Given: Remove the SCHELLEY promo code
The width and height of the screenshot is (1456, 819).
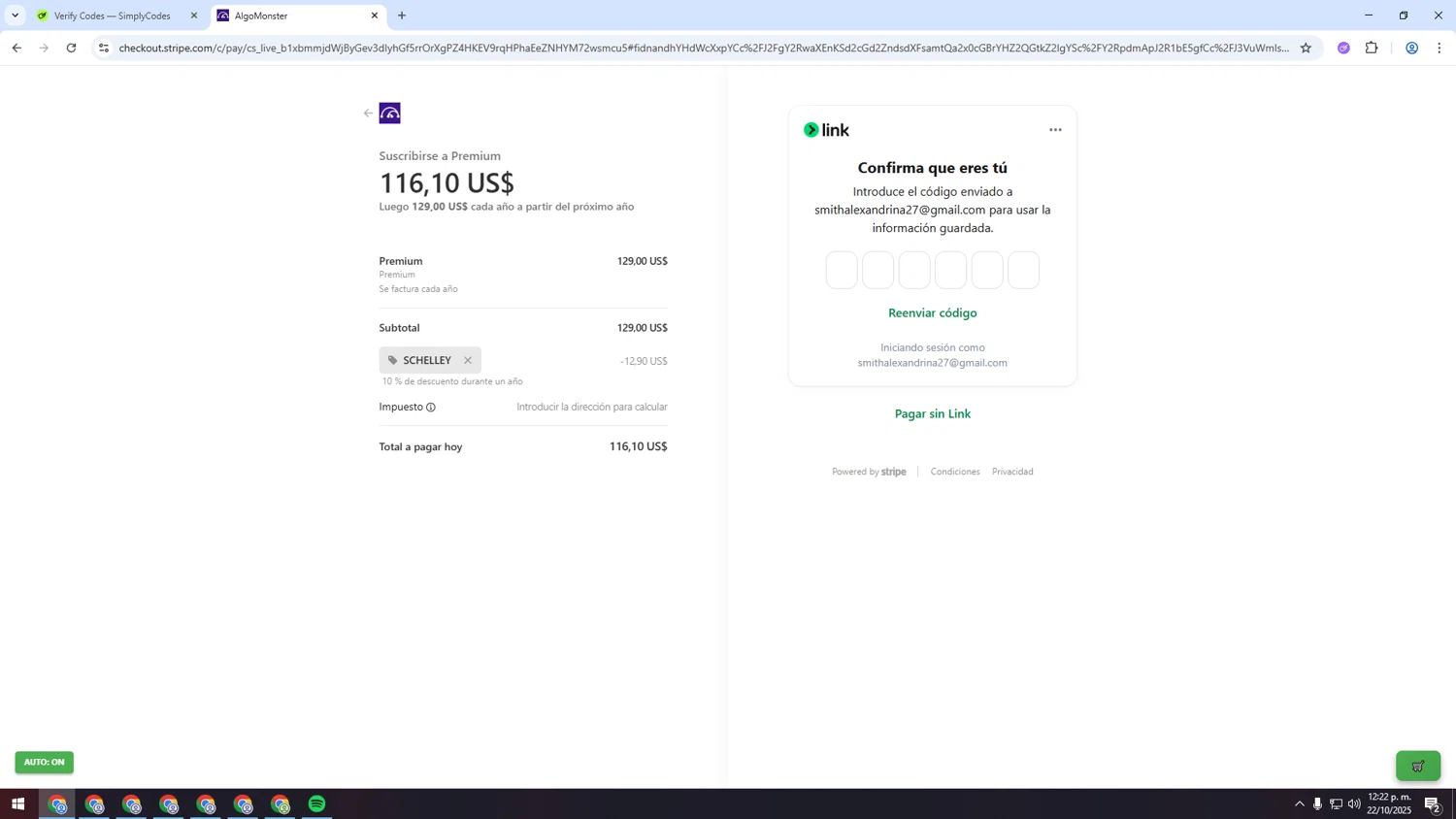Looking at the screenshot, I should click(468, 360).
